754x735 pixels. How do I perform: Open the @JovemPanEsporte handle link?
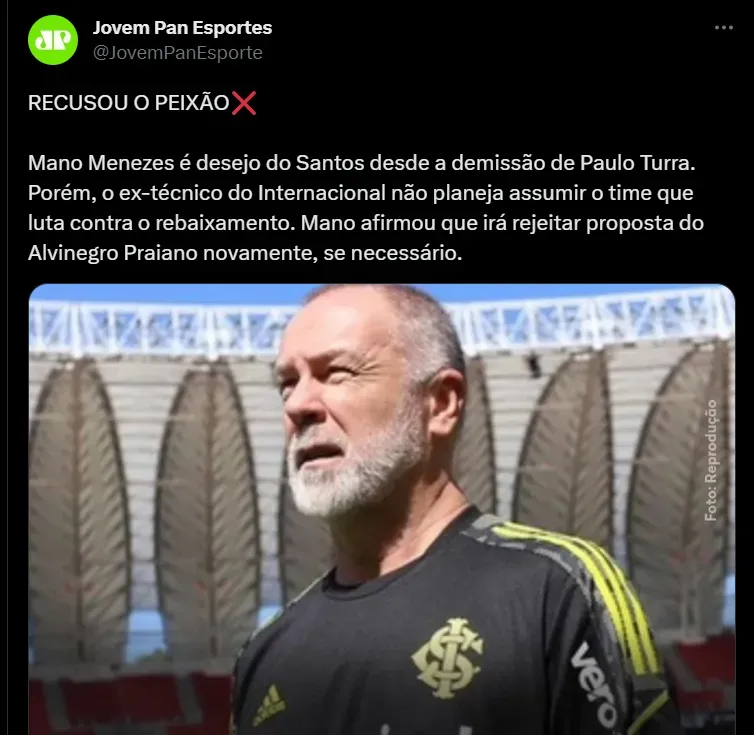pos(177,53)
